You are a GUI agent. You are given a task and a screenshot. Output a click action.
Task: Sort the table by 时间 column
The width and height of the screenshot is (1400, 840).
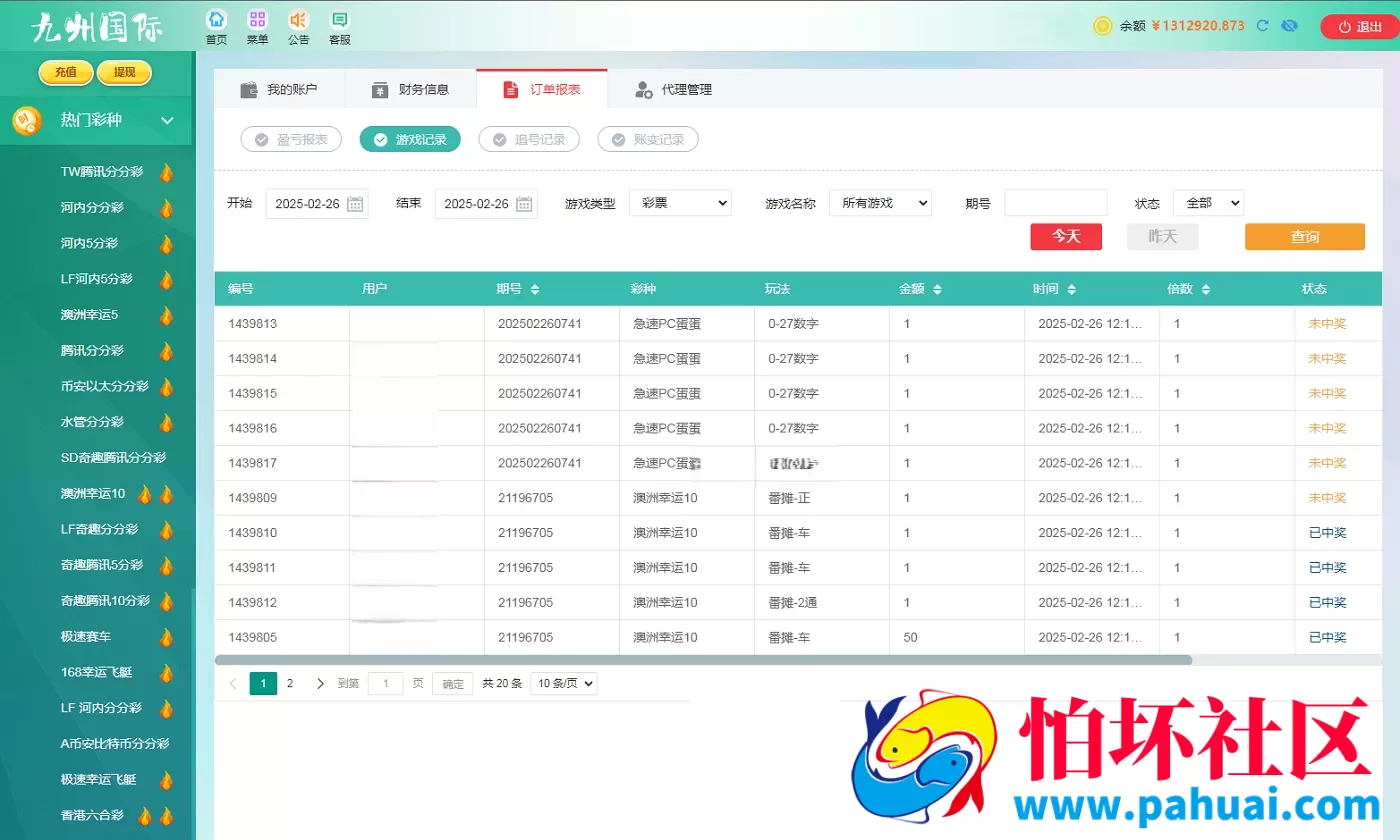click(1071, 289)
